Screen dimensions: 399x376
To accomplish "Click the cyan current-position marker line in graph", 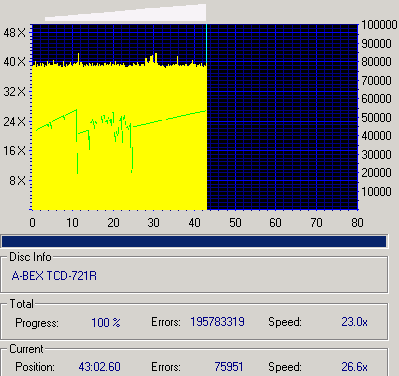I will click(x=207, y=43).
